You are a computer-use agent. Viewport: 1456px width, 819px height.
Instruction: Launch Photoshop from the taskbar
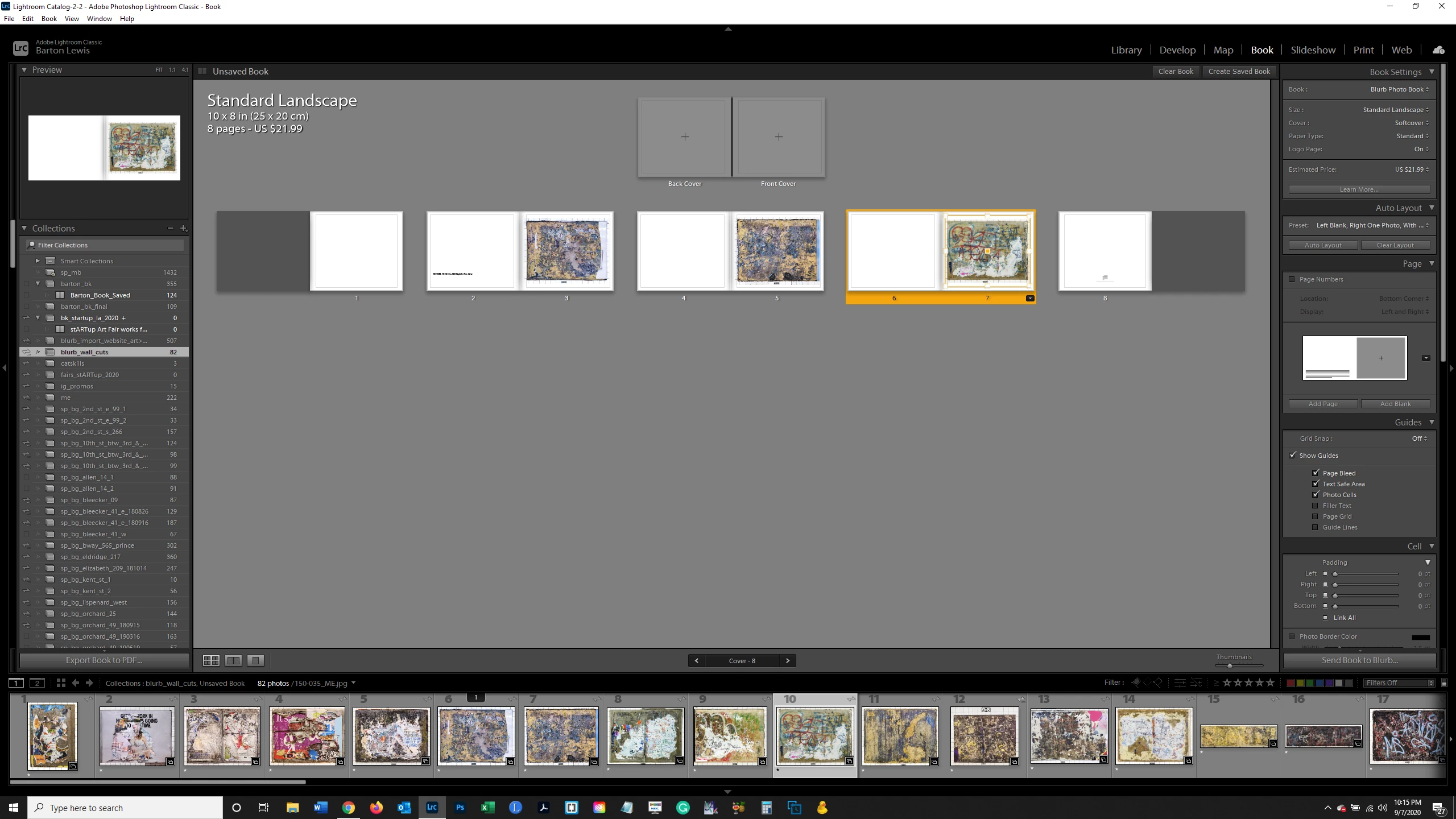460,807
